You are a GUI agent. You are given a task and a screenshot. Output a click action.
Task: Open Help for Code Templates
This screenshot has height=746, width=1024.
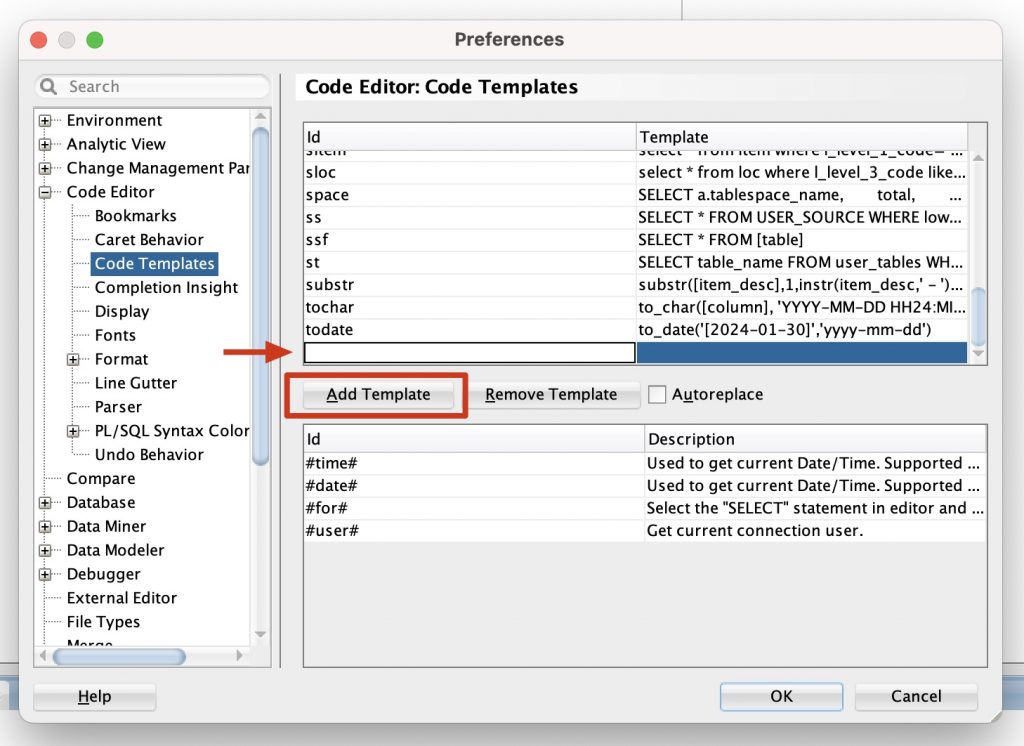[94, 696]
